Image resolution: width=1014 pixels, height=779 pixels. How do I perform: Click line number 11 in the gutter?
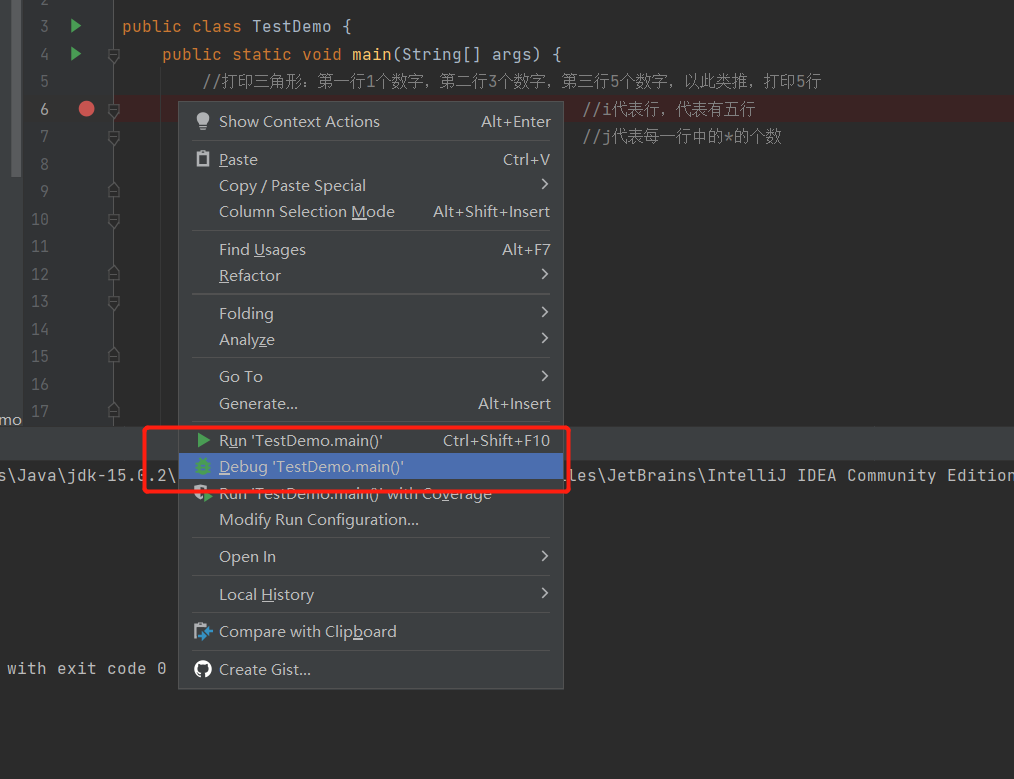tap(40, 246)
